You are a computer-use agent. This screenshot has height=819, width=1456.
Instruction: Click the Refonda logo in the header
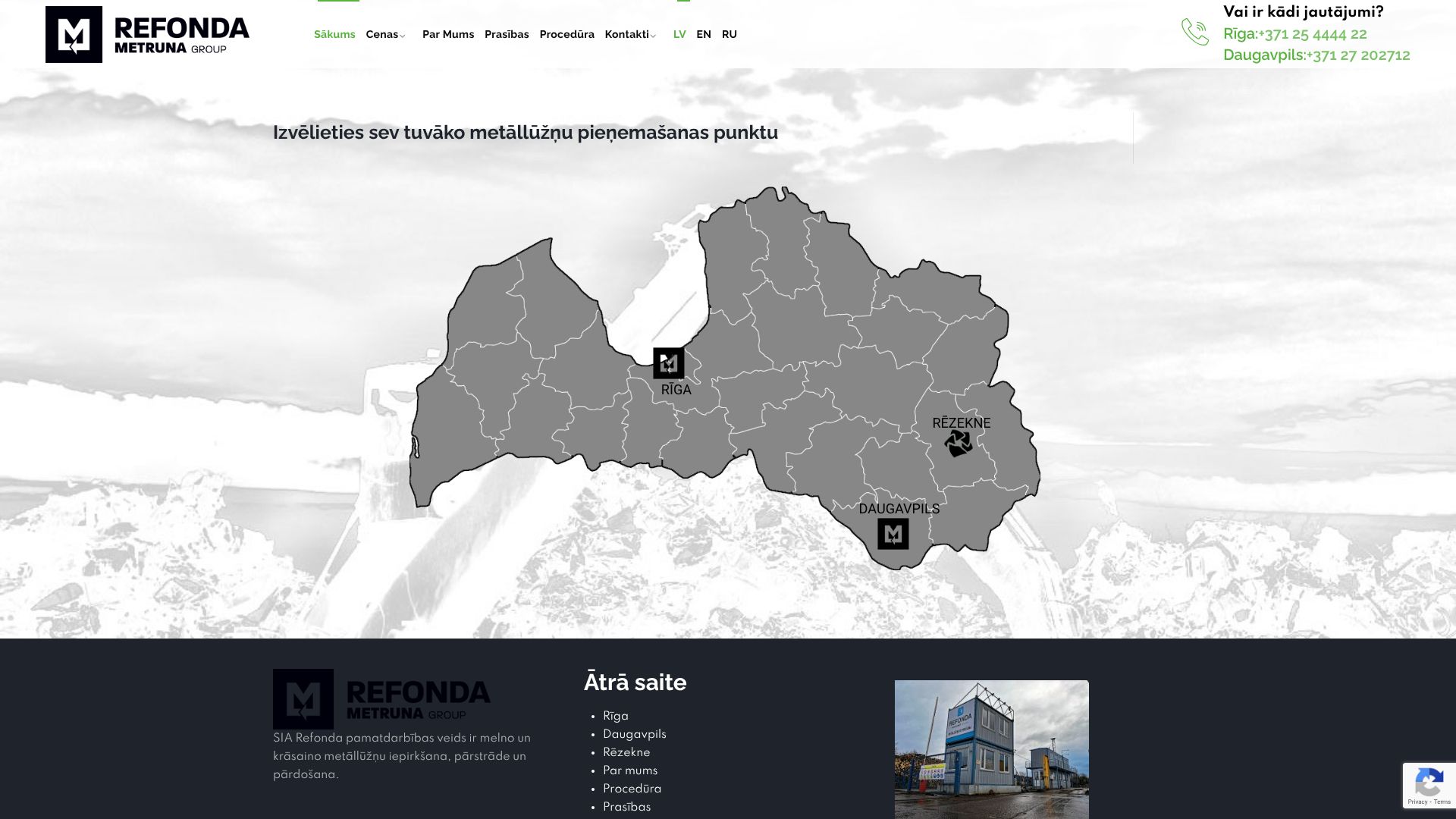[x=148, y=34]
